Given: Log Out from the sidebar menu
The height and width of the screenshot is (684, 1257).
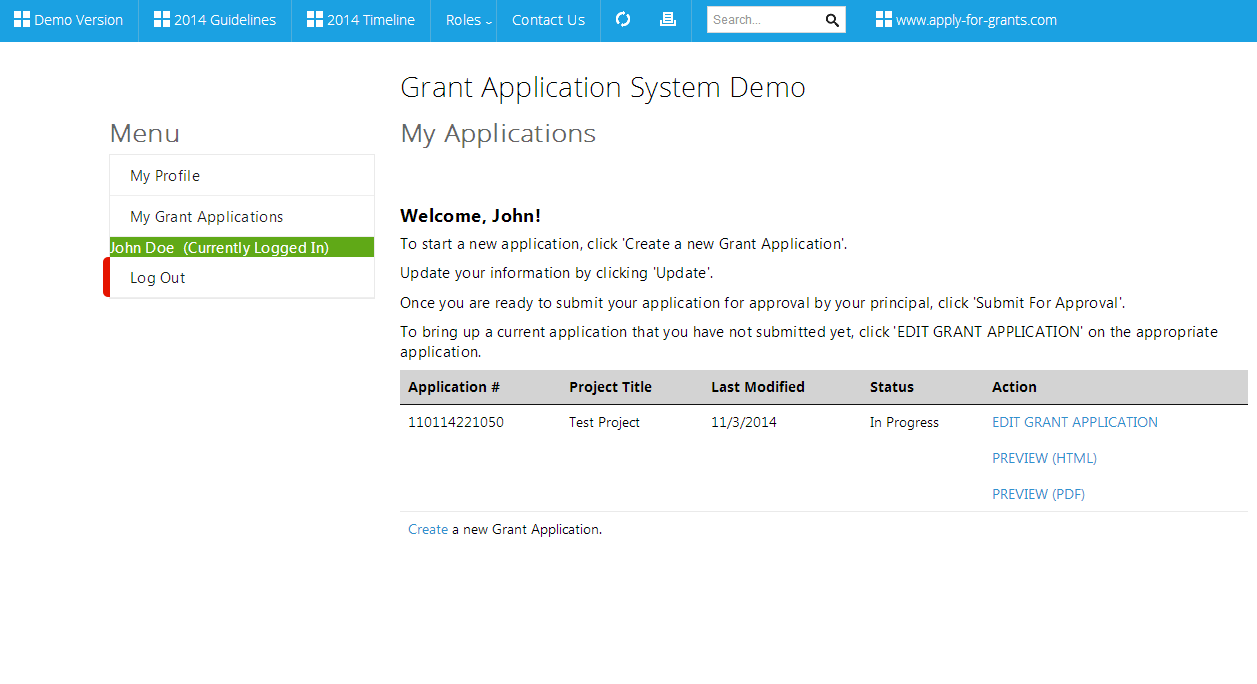Looking at the screenshot, I should [x=158, y=278].
